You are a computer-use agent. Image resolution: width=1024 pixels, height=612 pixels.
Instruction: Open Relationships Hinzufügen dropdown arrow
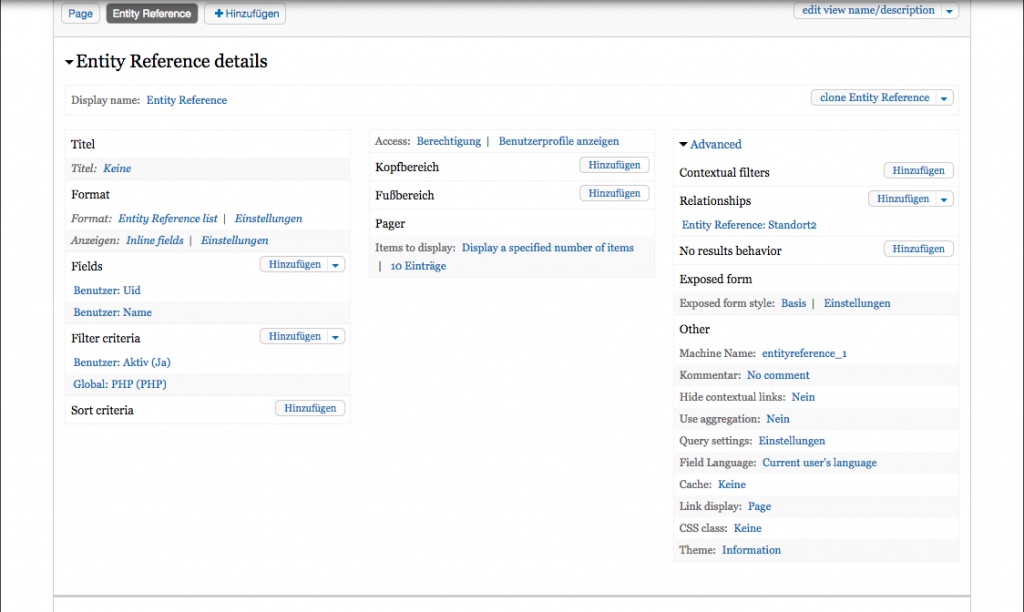945,200
